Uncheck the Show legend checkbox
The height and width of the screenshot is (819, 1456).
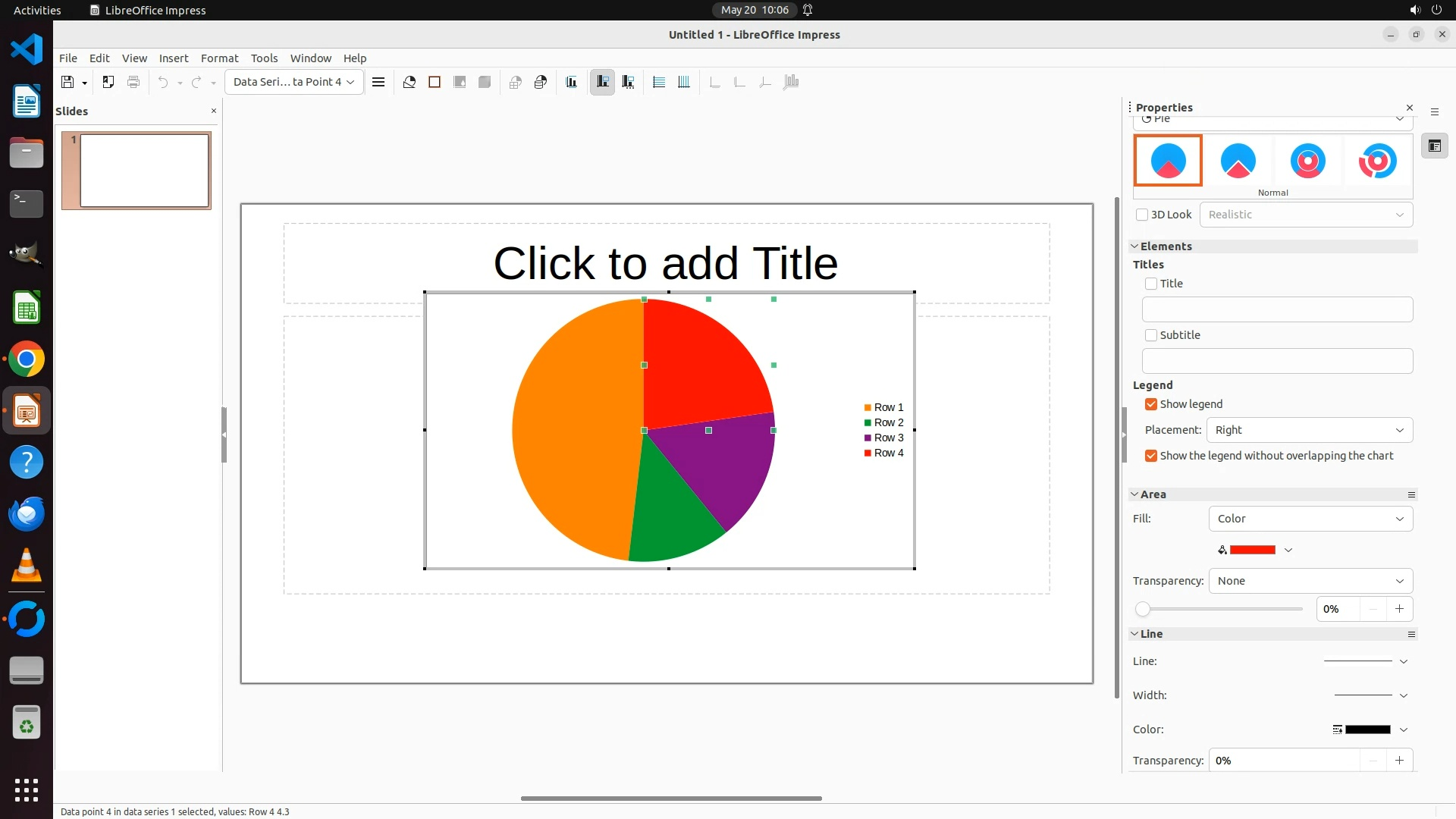1151,404
